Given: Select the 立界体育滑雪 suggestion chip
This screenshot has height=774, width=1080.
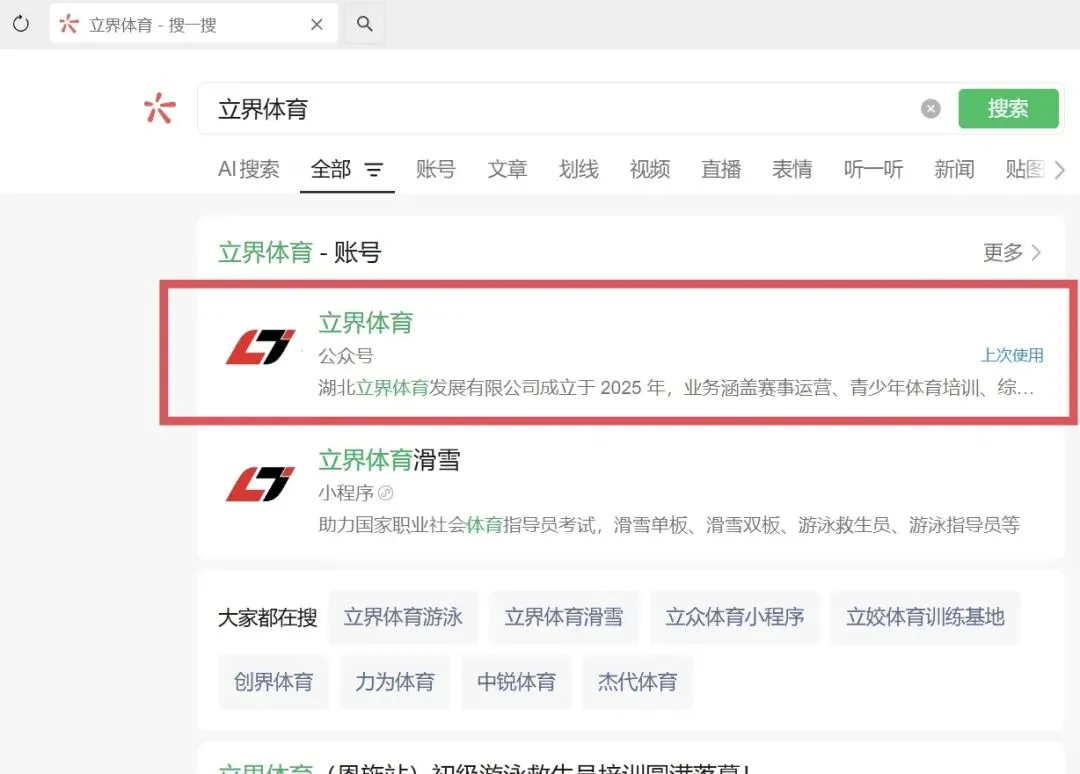Looking at the screenshot, I should pos(563,617).
